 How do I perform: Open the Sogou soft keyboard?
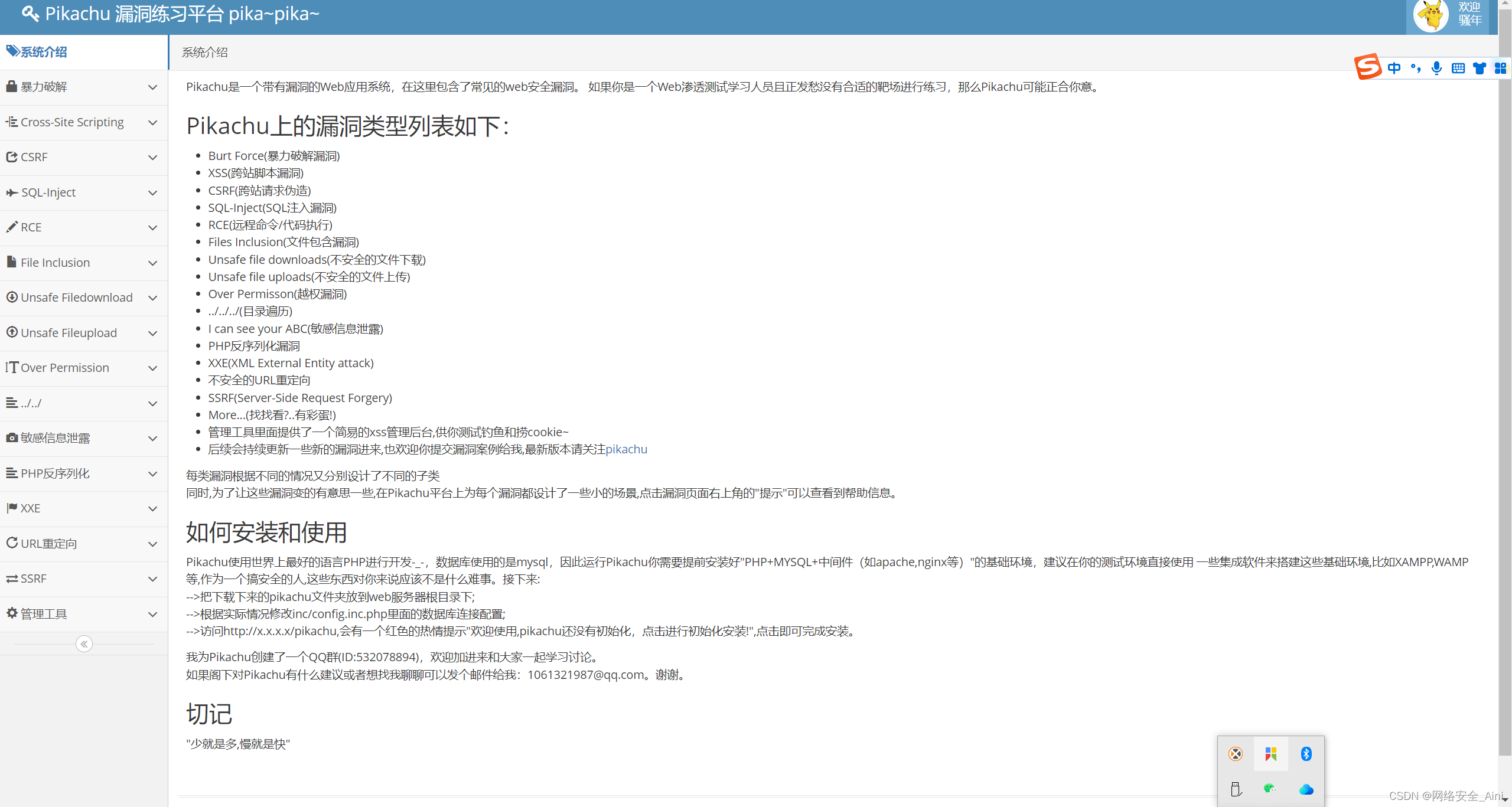(x=1458, y=68)
